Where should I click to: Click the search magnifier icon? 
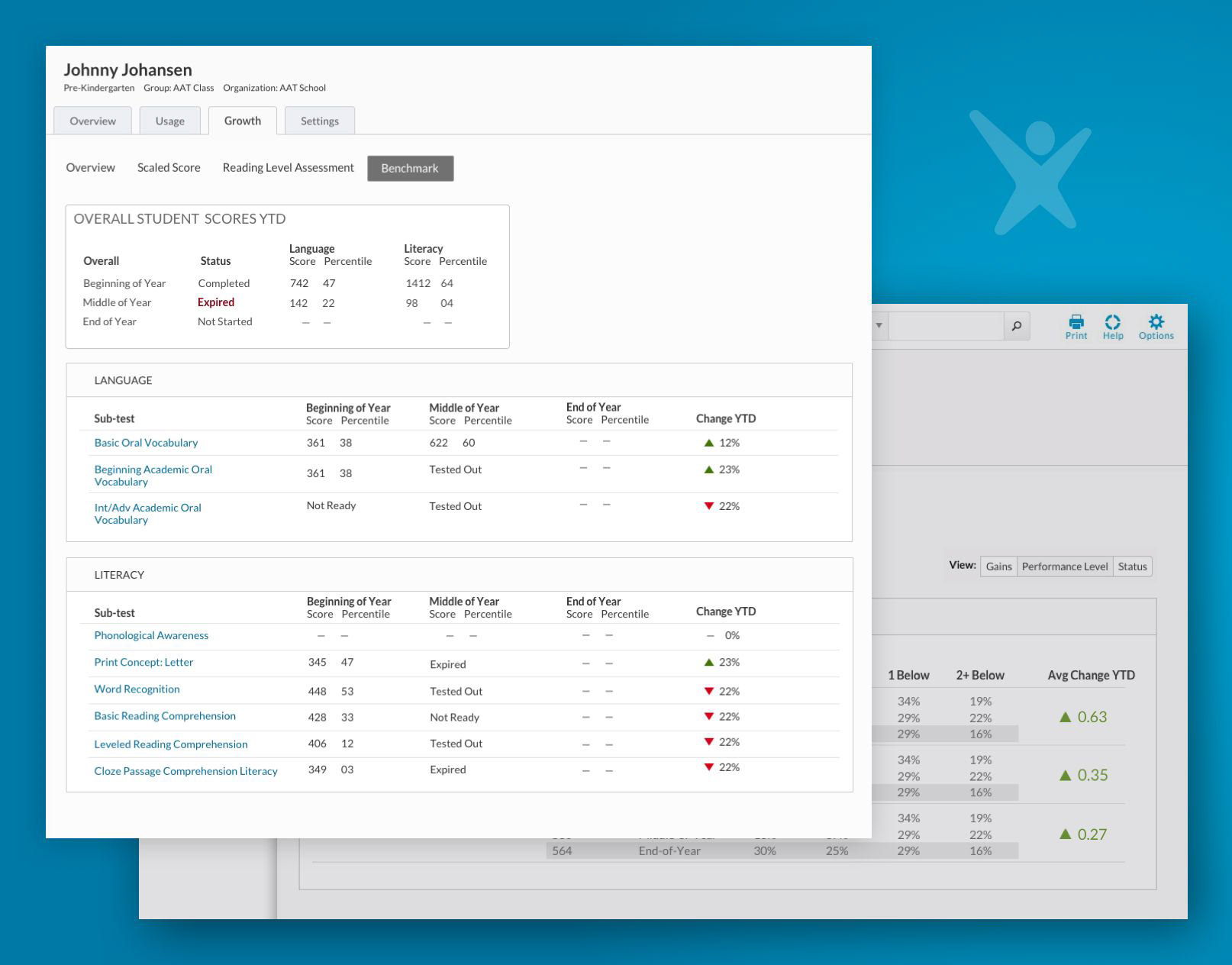point(1017,326)
